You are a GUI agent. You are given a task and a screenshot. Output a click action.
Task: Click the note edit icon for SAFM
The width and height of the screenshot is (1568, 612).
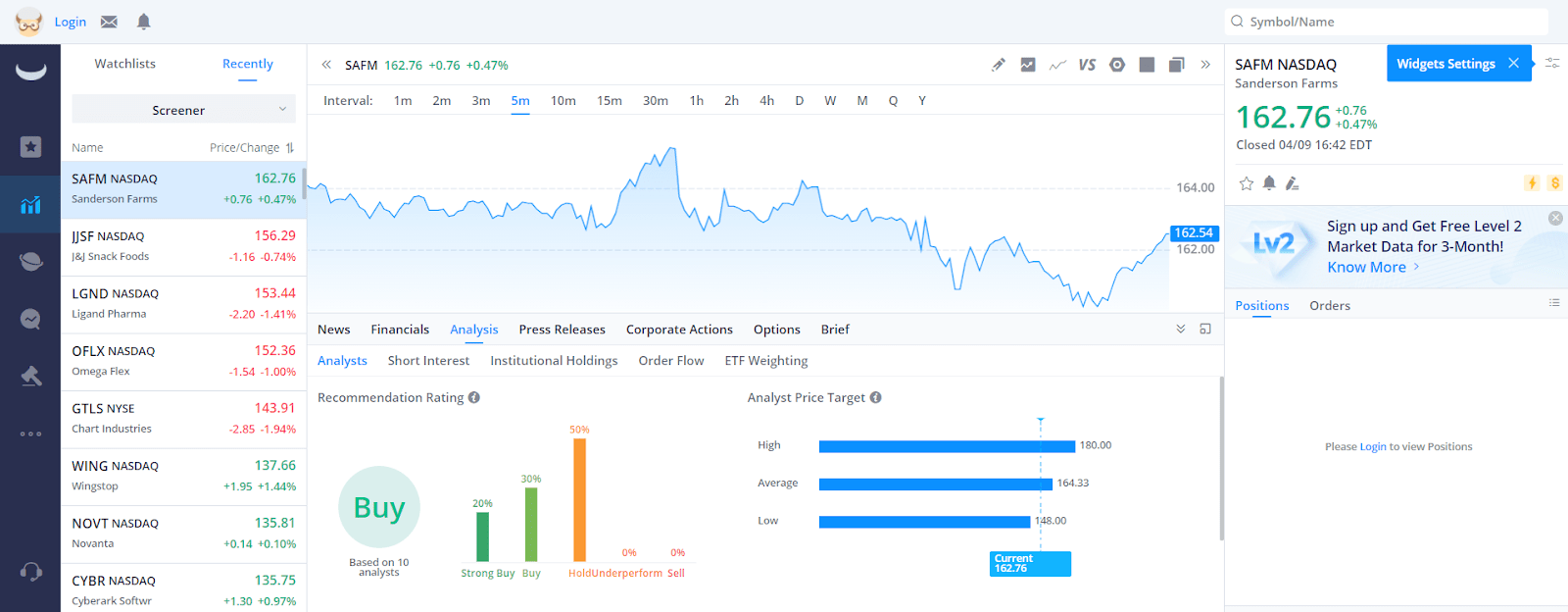[x=1293, y=183]
